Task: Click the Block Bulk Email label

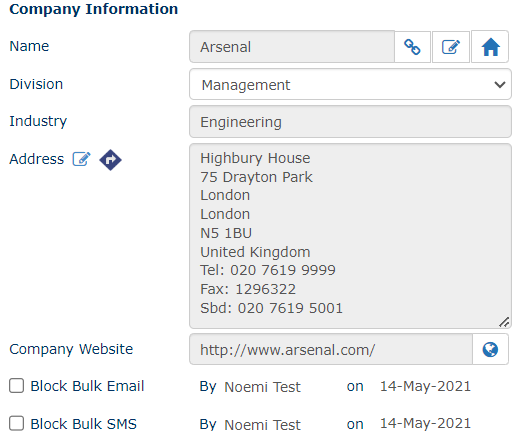Action: click(x=87, y=386)
